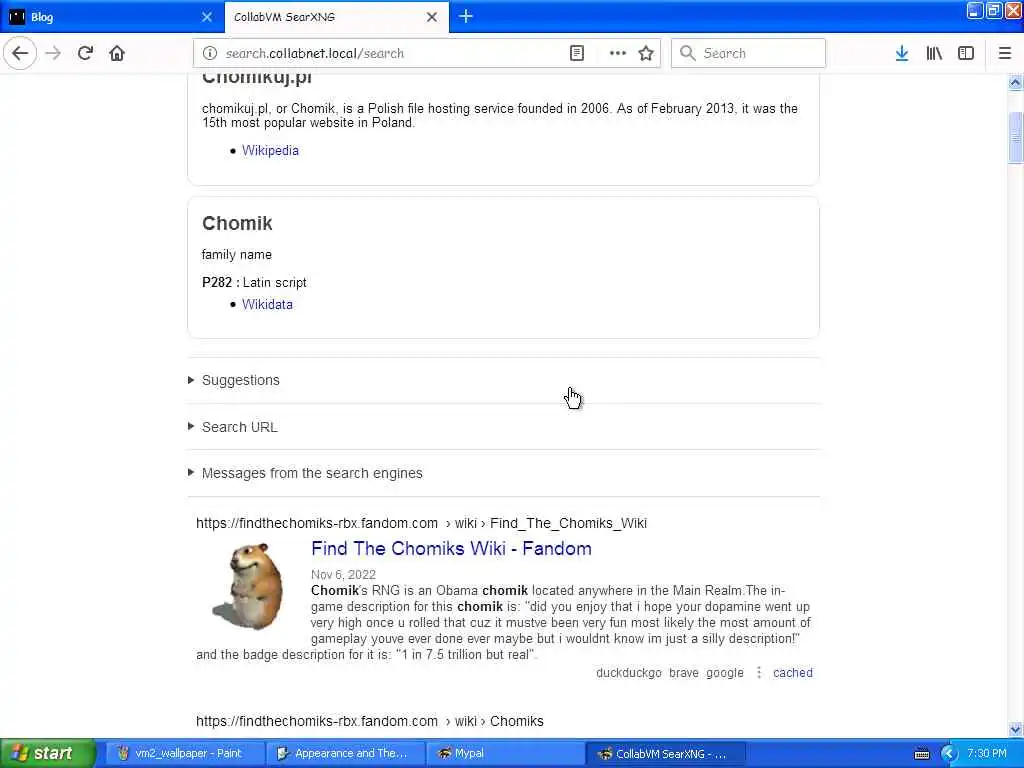Click the 'P282 : Latin script' text
Image resolution: width=1024 pixels, height=768 pixels.
pos(254,282)
